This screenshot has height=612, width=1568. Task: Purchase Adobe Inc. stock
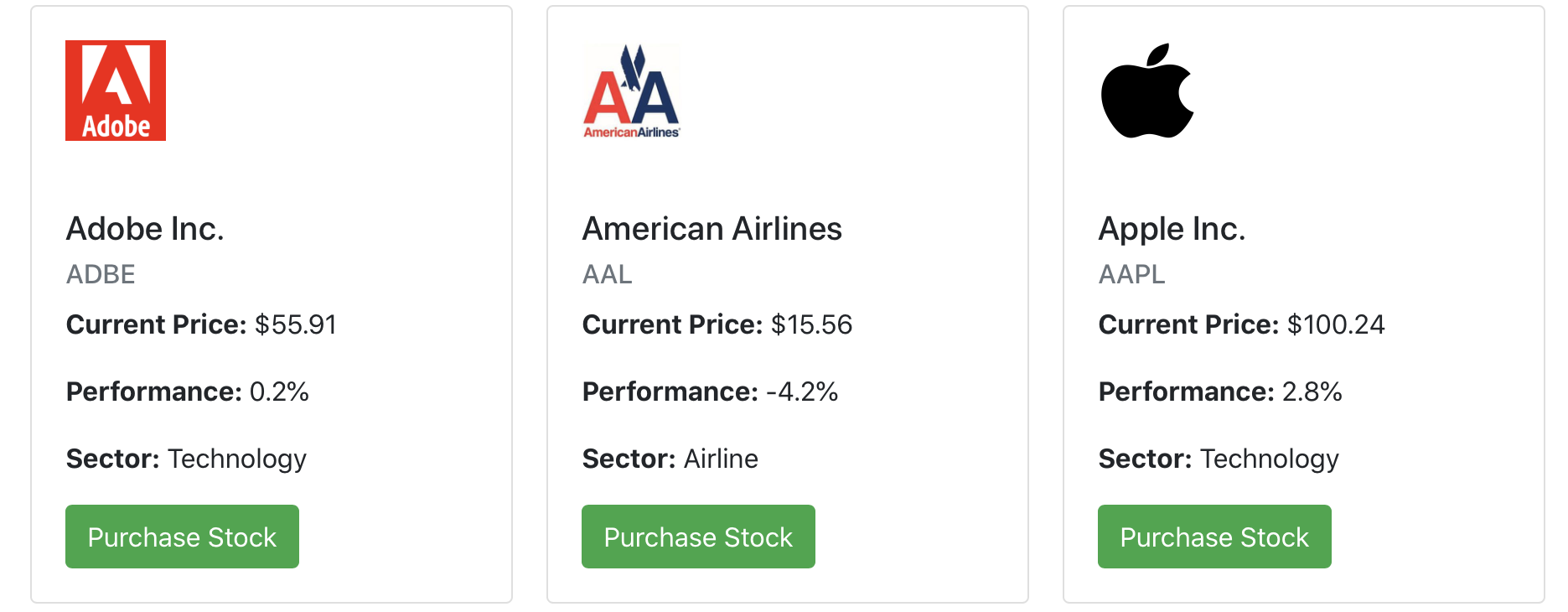[x=182, y=537]
